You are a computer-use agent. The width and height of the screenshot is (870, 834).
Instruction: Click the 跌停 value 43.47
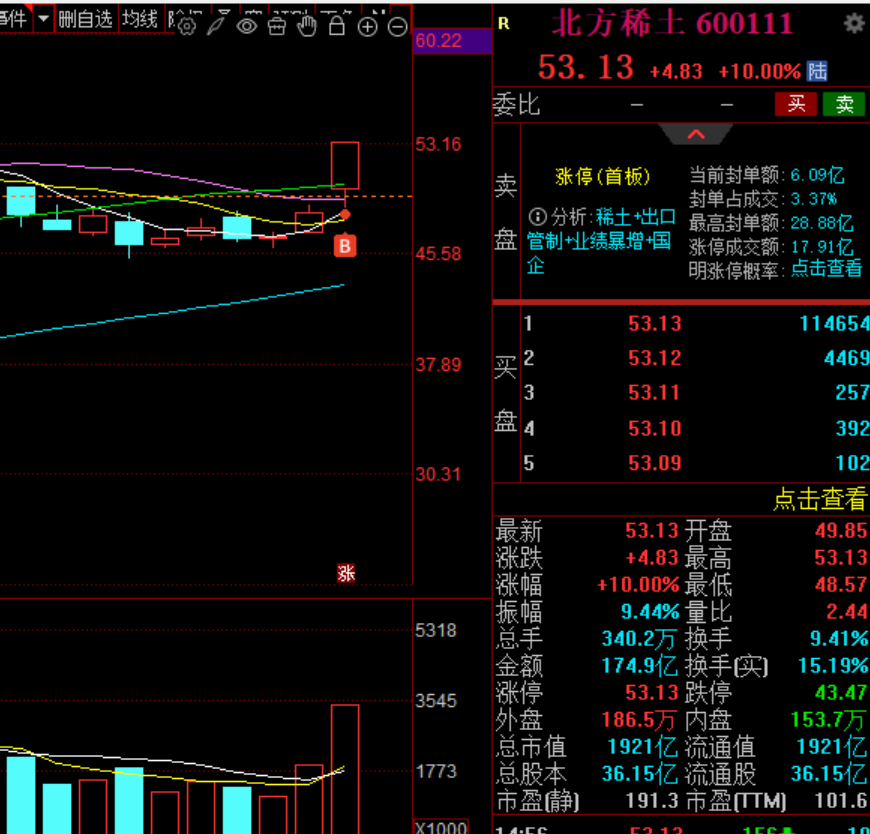point(841,693)
